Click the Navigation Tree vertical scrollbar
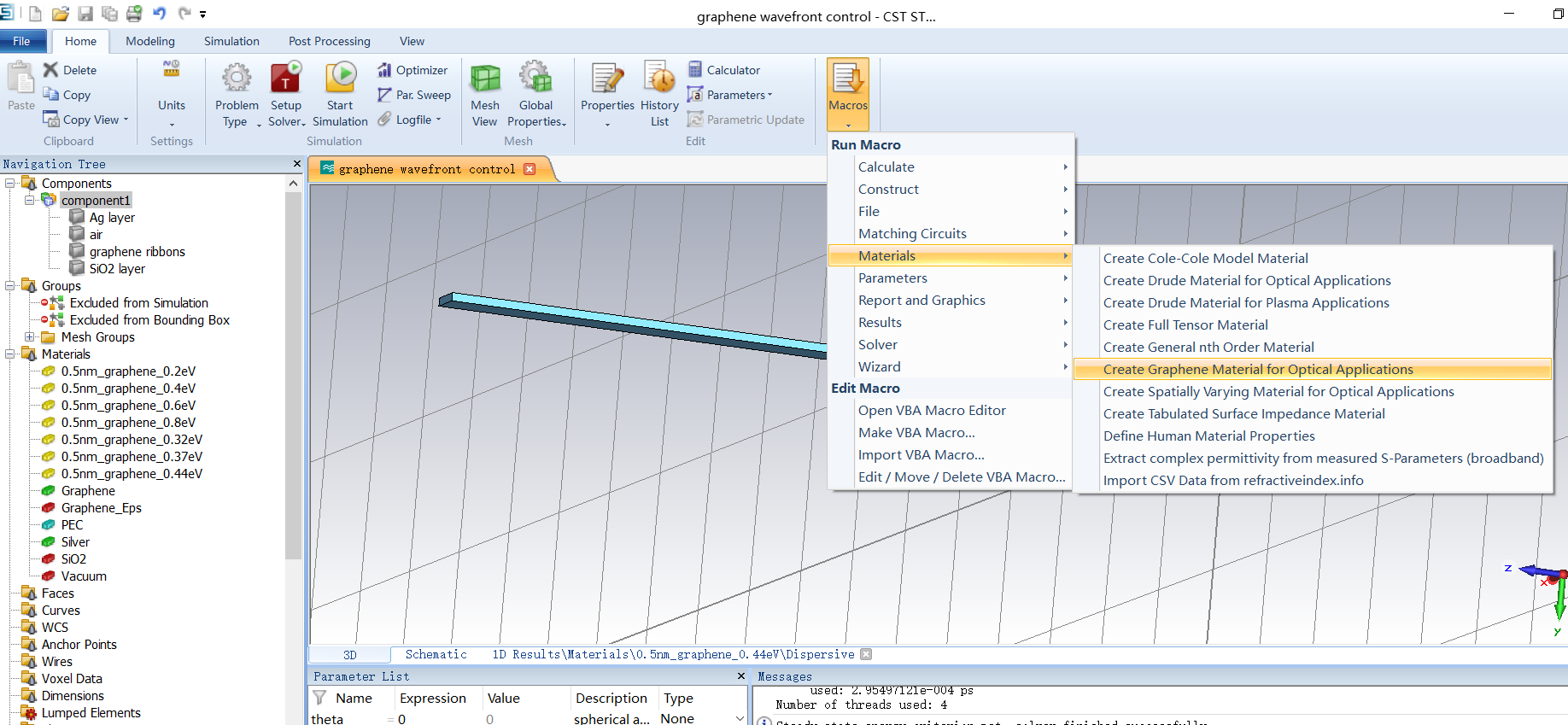1568x725 pixels. 293,376
